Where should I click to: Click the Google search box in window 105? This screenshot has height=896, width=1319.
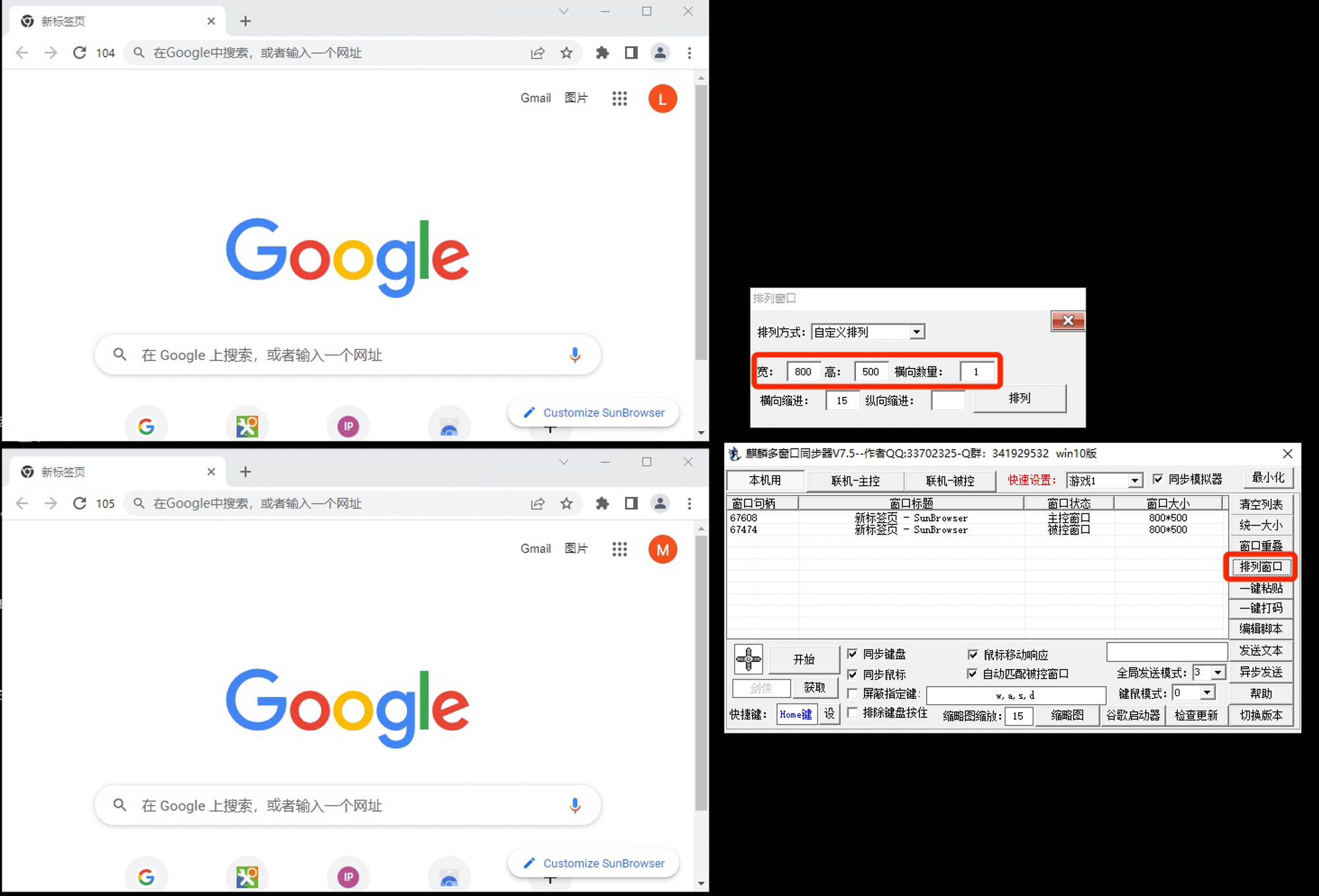[348, 806]
